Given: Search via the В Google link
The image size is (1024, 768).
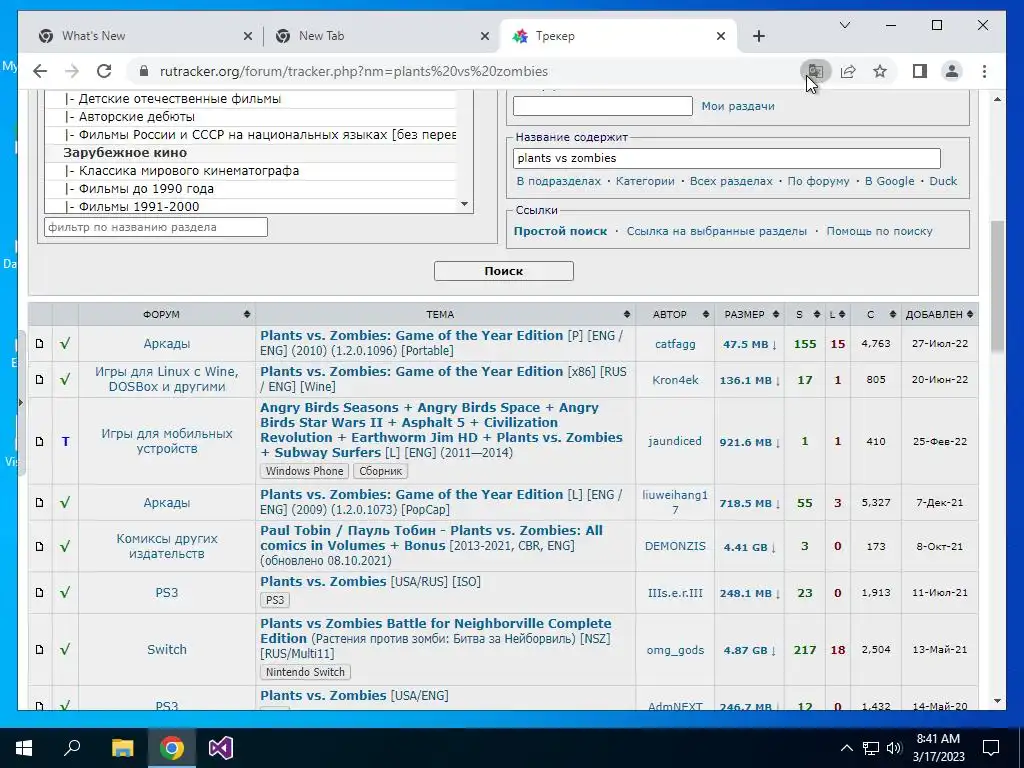Looking at the screenshot, I should (x=889, y=181).
